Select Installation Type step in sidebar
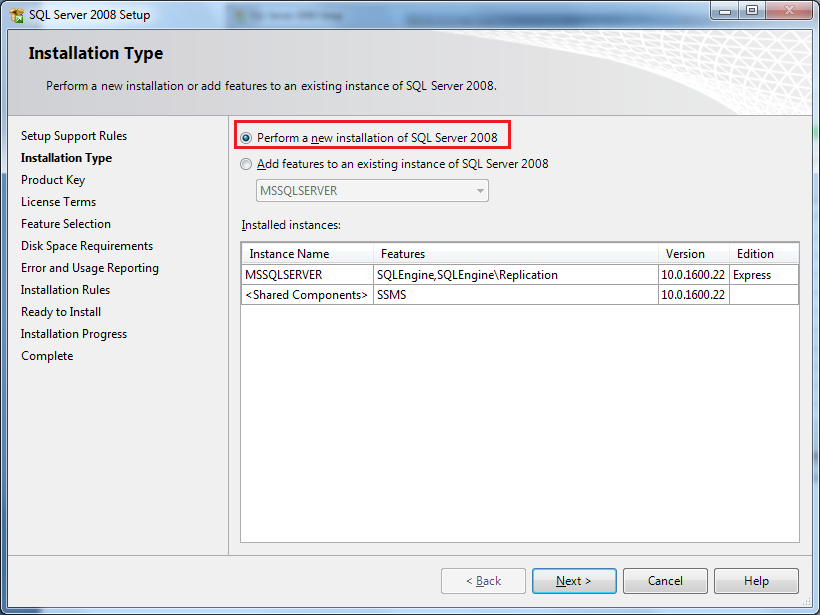This screenshot has width=820, height=615. point(66,158)
